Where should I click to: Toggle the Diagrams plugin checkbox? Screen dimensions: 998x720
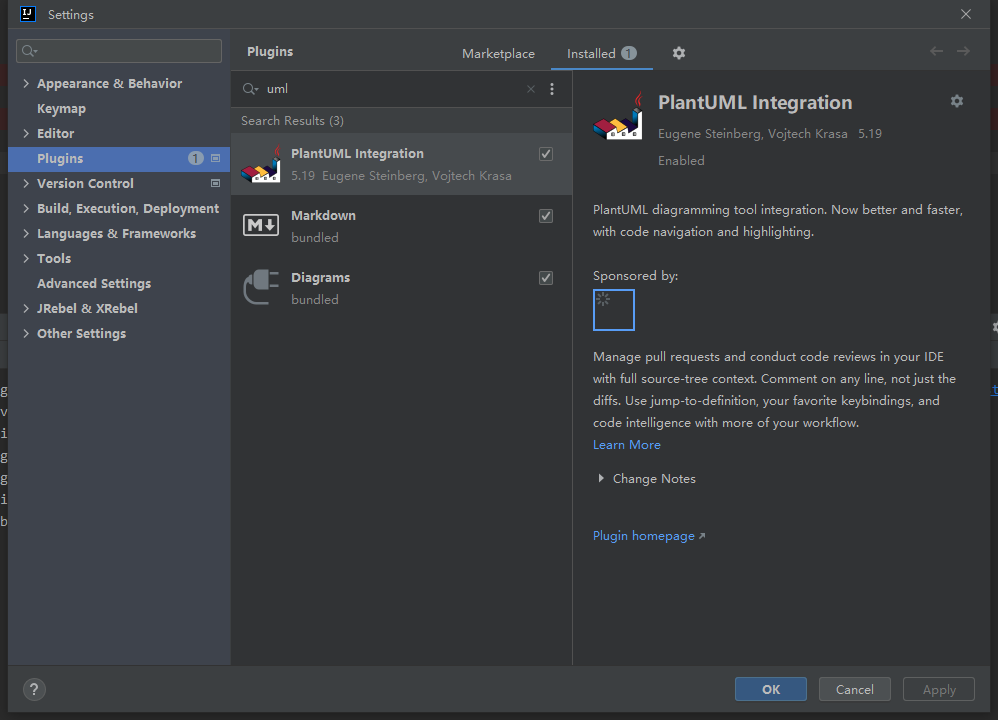pos(546,278)
